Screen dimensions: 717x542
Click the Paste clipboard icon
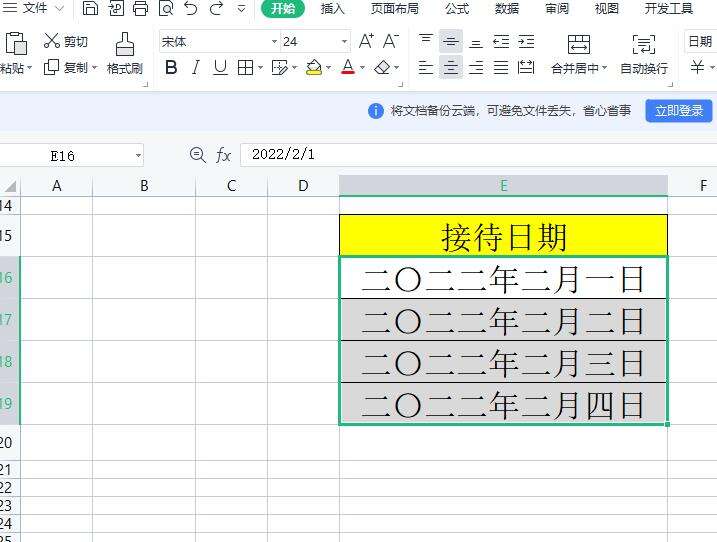[x=16, y=43]
